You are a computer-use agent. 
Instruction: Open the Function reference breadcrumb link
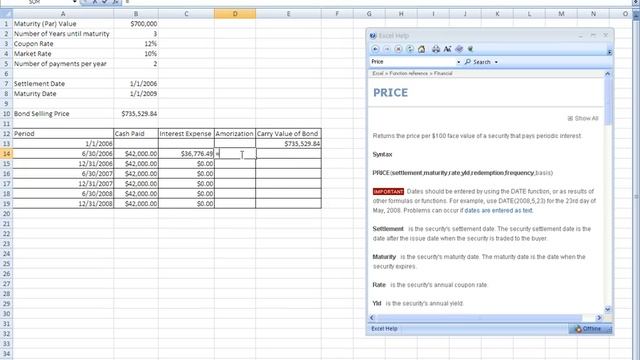[x=409, y=73]
